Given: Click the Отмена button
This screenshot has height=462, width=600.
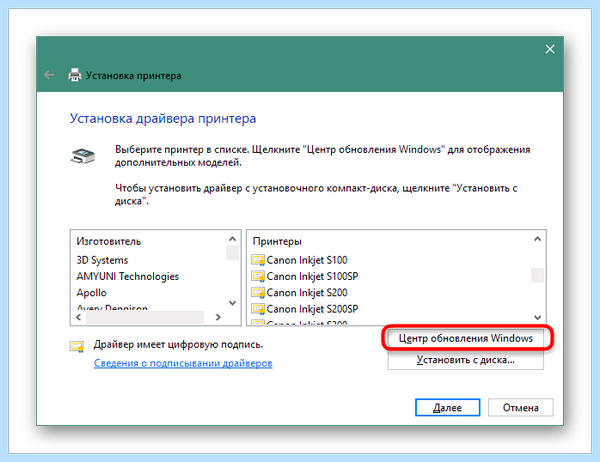Looking at the screenshot, I should [520, 408].
